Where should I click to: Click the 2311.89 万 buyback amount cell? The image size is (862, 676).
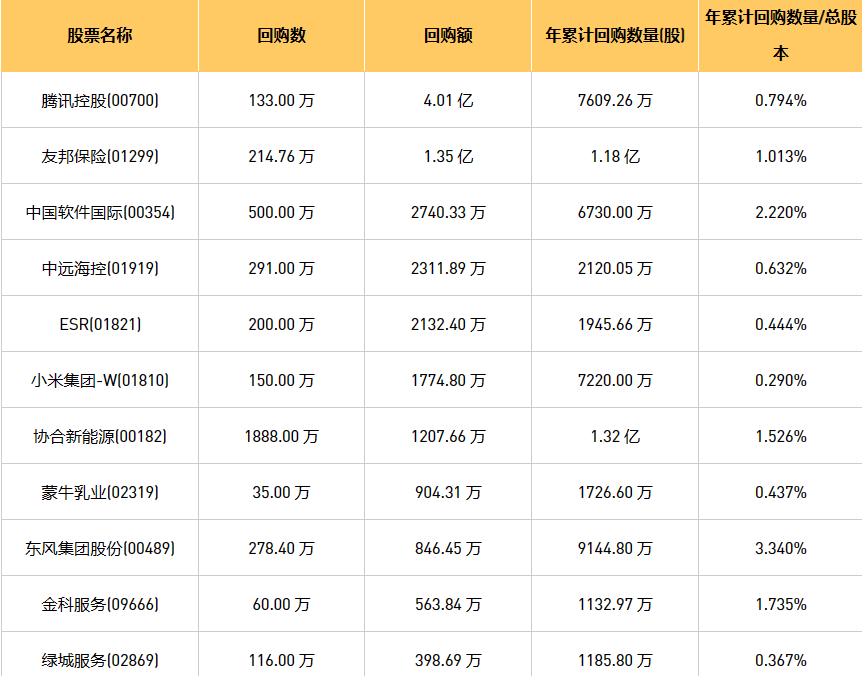point(448,269)
